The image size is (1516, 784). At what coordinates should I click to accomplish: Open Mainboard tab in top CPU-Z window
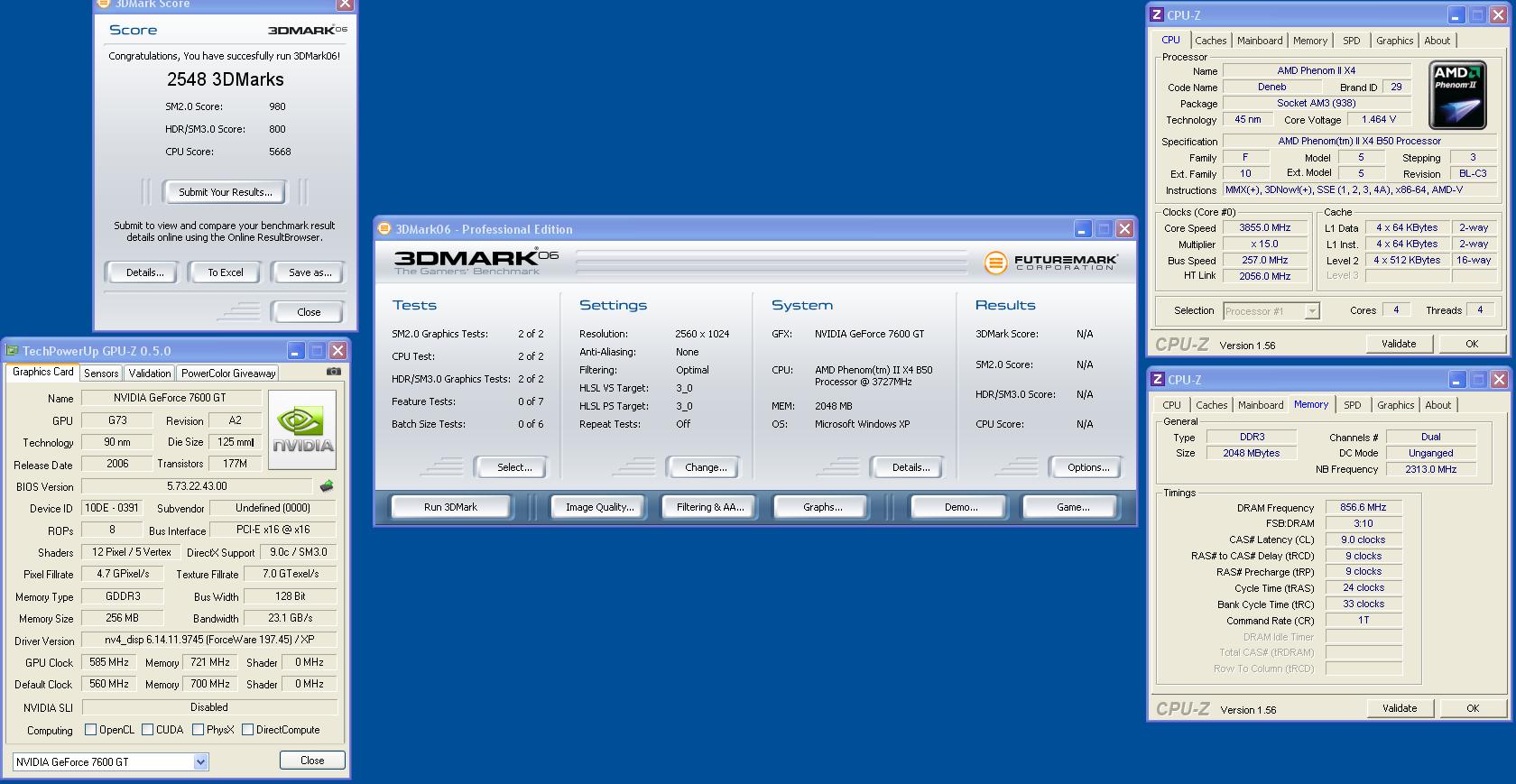[1260, 41]
